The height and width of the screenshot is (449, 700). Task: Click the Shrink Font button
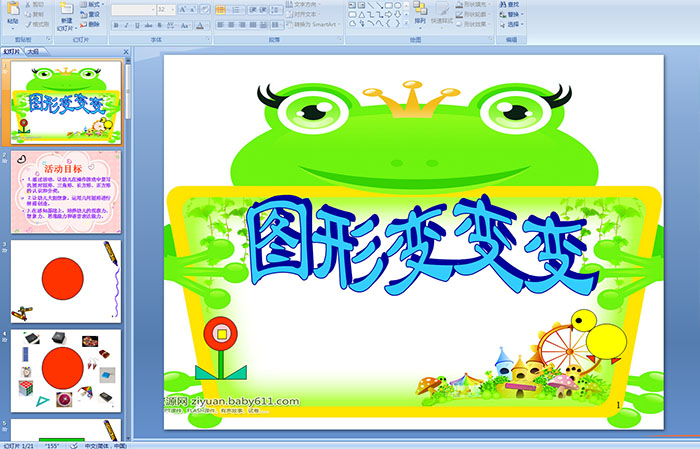193,9
